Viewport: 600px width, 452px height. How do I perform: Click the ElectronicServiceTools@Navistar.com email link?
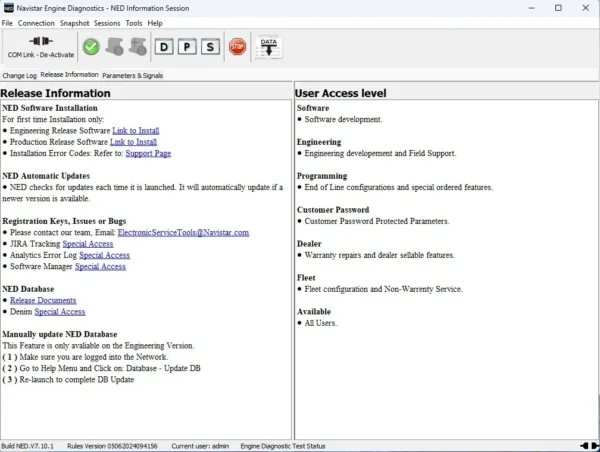pyautogui.click(x=183, y=233)
